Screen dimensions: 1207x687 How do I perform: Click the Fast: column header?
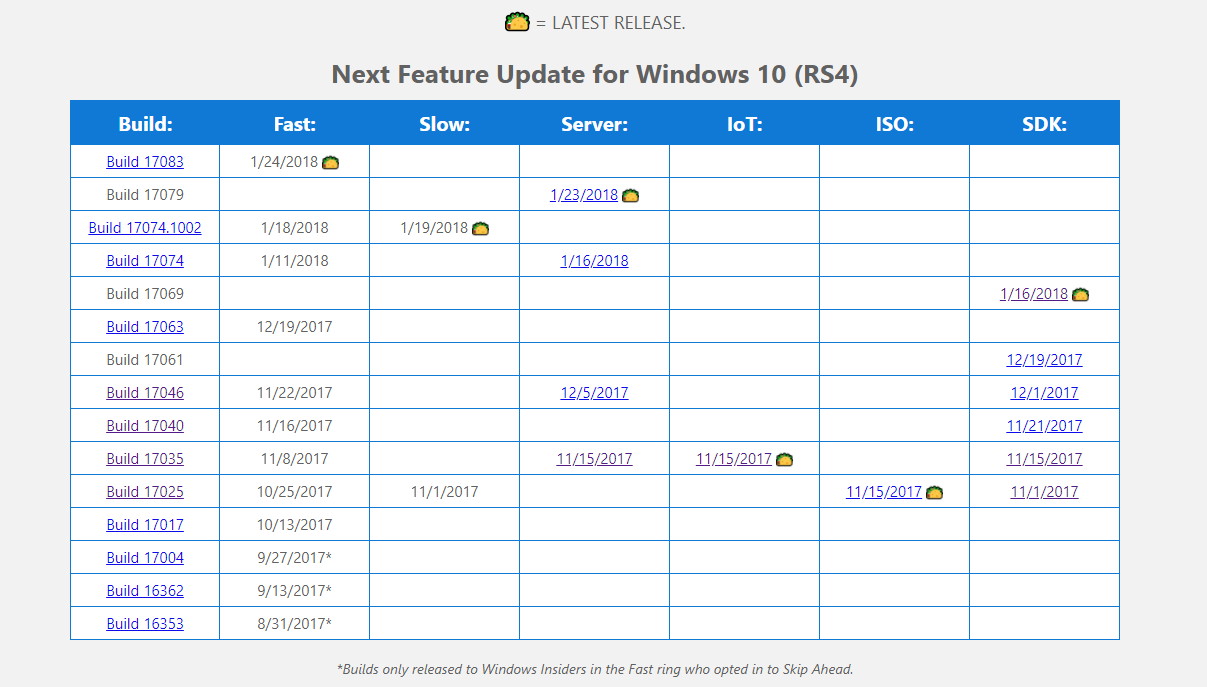(295, 124)
